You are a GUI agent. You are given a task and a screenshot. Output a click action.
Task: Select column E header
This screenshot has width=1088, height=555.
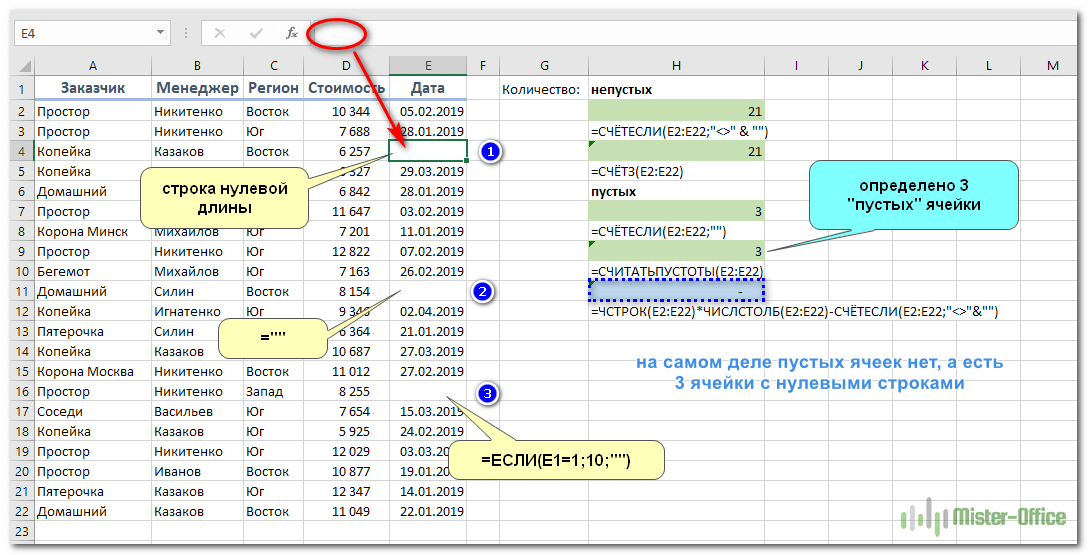[428, 66]
